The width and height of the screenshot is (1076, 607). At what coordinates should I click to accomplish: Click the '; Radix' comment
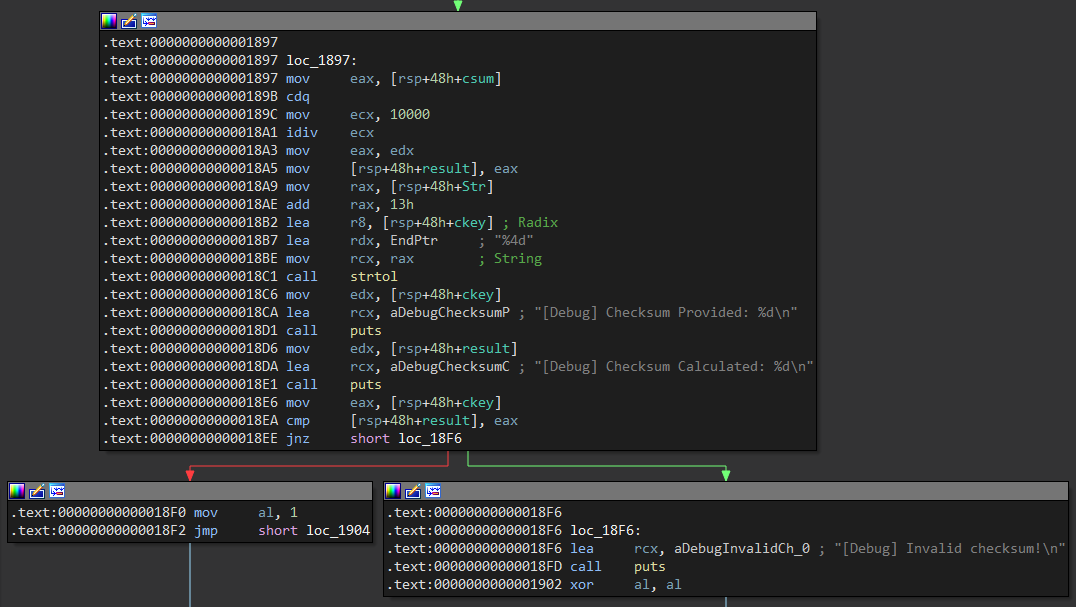tap(530, 222)
